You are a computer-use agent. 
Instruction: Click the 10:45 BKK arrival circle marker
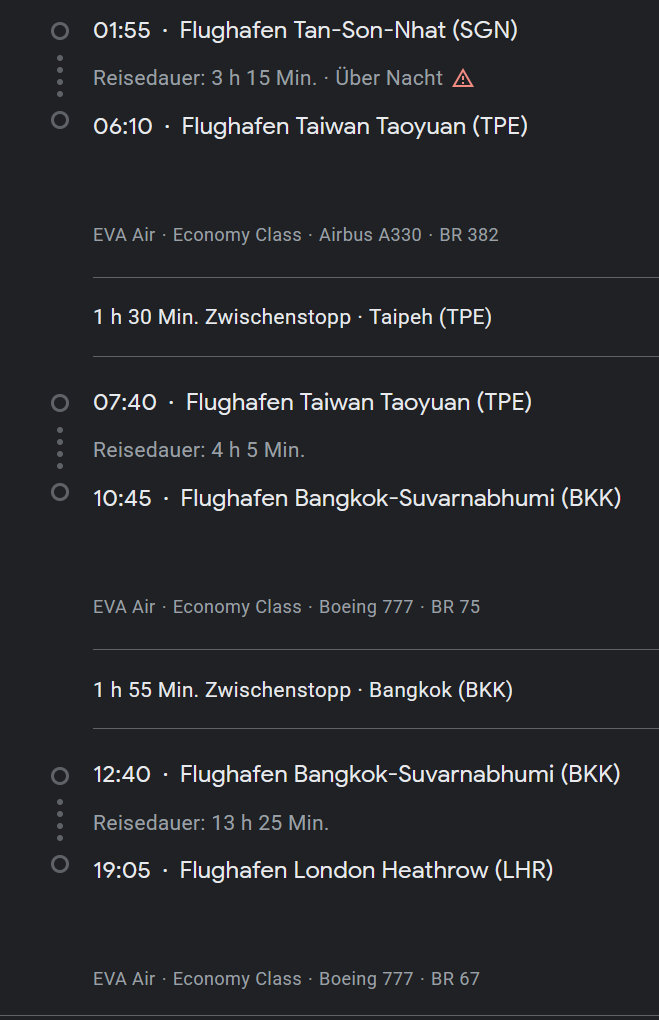coord(60,492)
